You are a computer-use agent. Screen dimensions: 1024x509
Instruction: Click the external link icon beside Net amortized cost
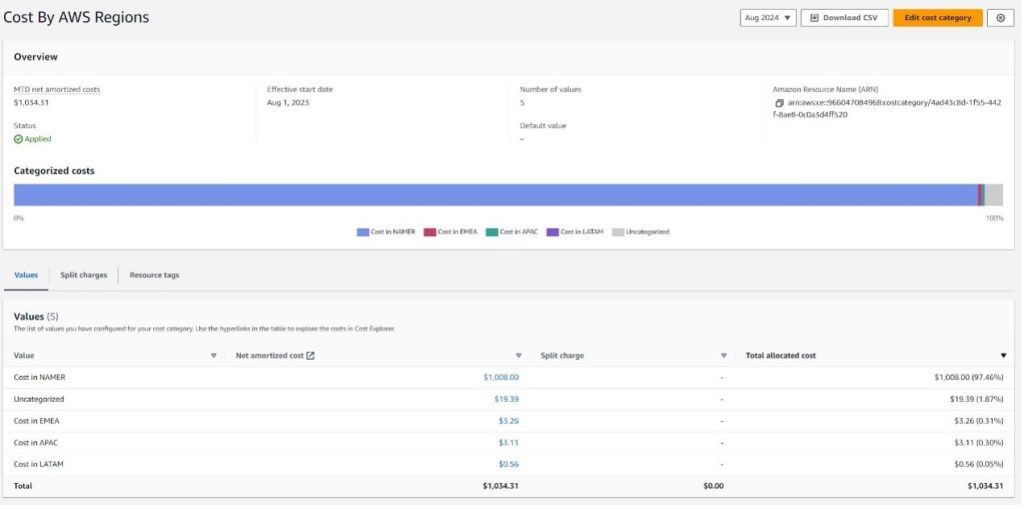coord(310,355)
